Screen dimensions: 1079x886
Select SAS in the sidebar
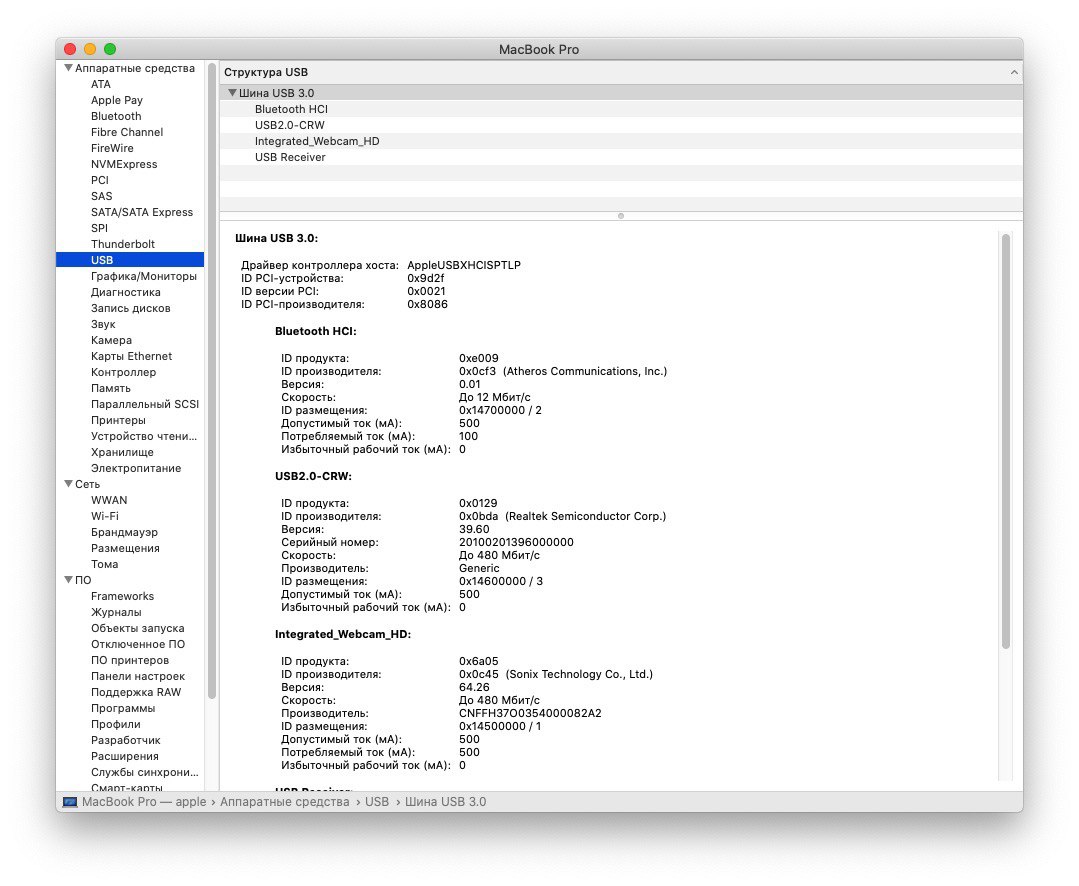[x=101, y=196]
